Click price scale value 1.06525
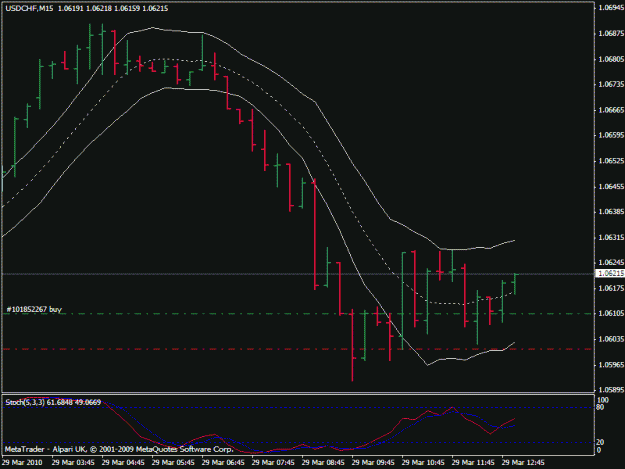 611,161
